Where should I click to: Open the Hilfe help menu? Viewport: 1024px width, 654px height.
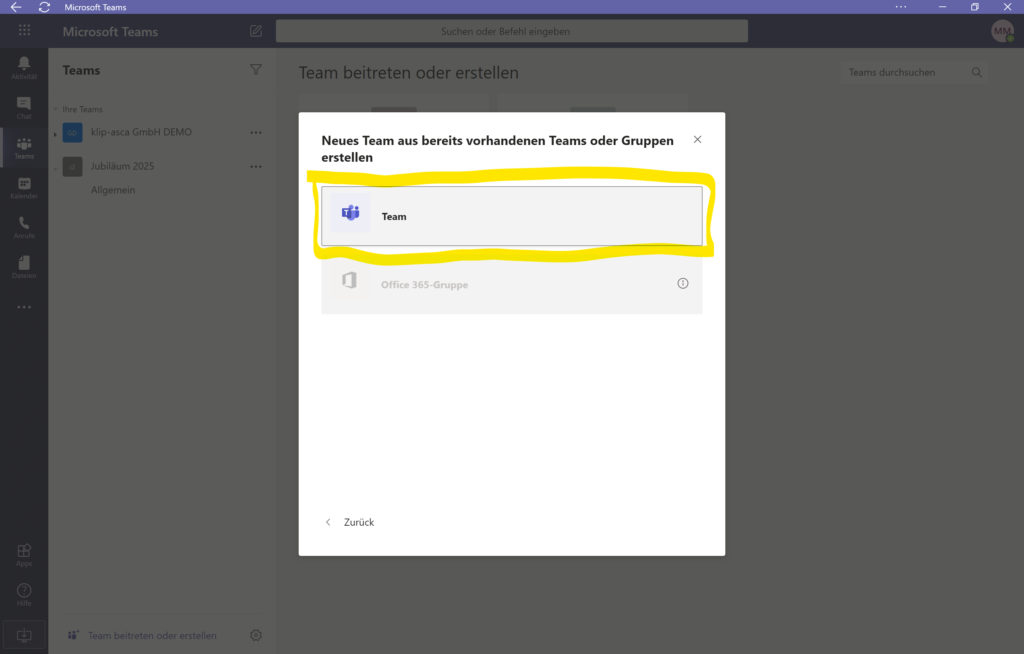pyautogui.click(x=24, y=595)
